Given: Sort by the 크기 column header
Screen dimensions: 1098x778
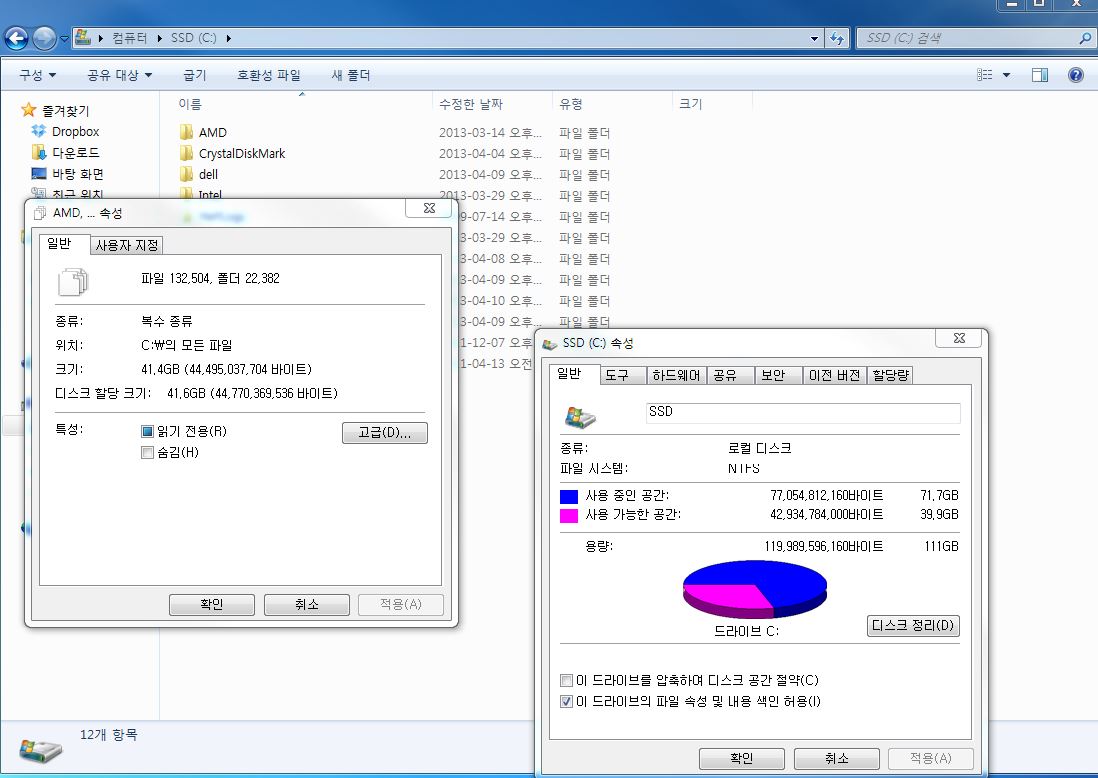Looking at the screenshot, I should (x=690, y=104).
